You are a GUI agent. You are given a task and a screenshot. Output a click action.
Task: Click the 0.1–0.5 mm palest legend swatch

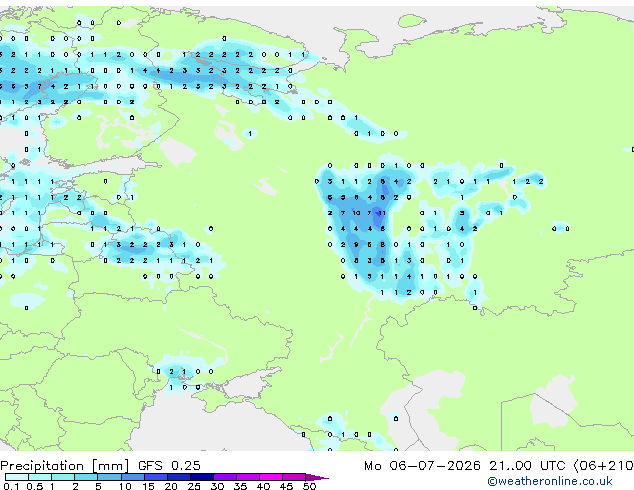pyautogui.click(x=17, y=477)
